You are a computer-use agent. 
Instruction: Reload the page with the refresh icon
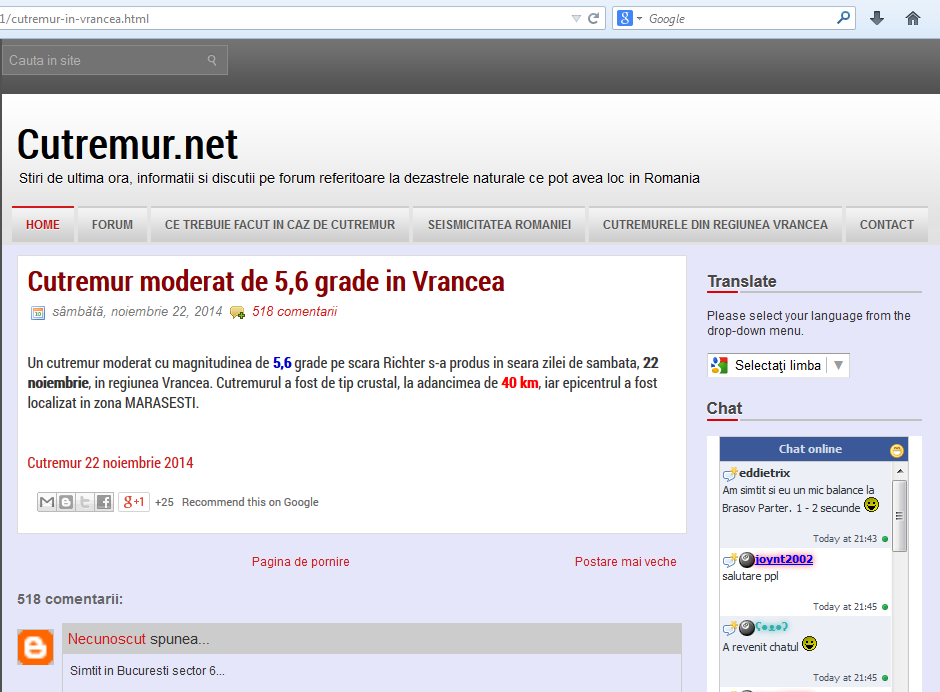[x=593, y=19]
